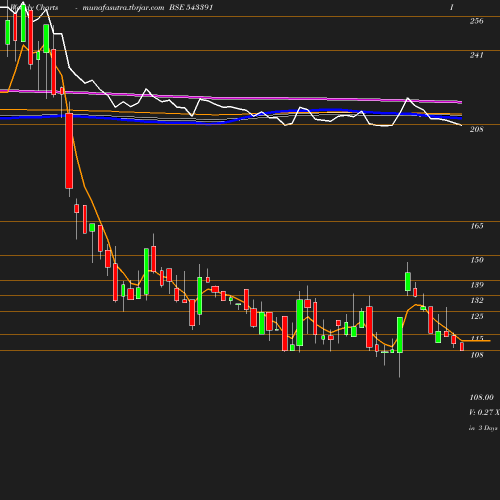
Task: Click the 256 price axis label
Action: 476,21
